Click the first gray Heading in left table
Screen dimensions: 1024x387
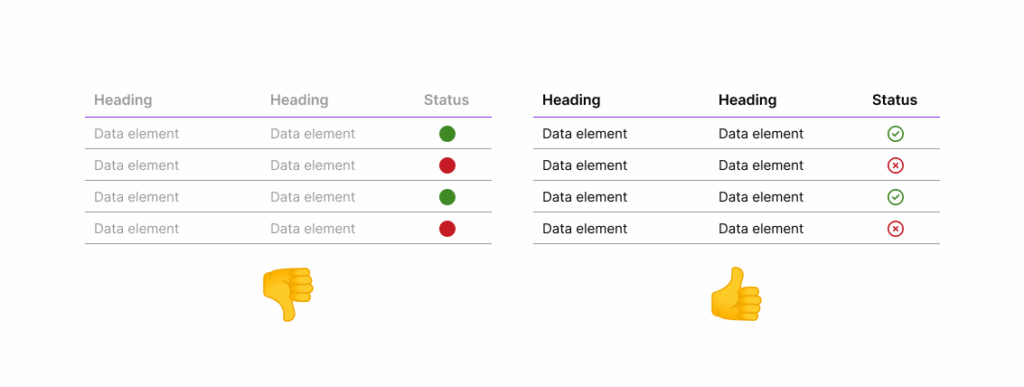tap(123, 100)
